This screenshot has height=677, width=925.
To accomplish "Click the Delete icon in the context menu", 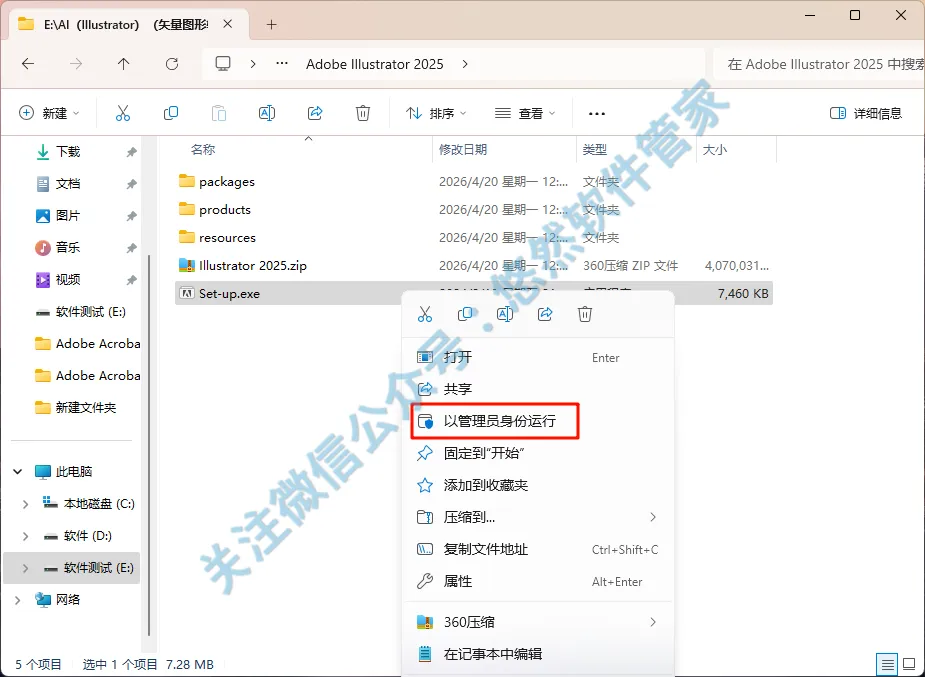I will tap(585, 314).
